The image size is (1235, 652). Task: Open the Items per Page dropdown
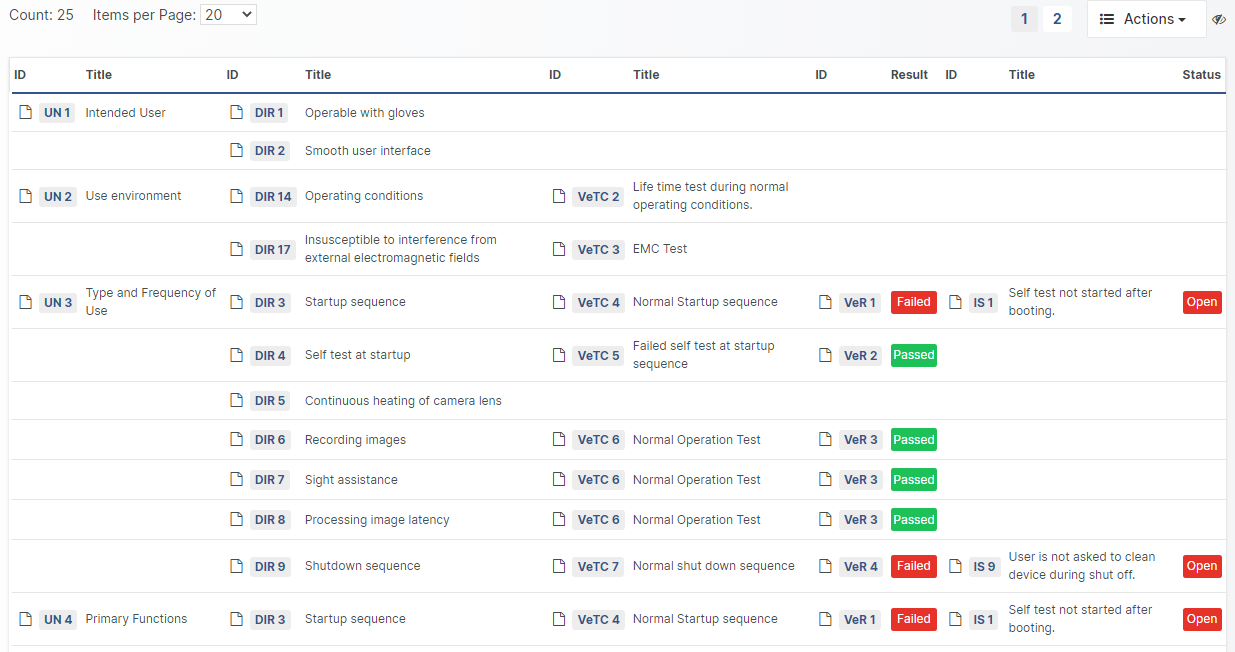pos(228,15)
